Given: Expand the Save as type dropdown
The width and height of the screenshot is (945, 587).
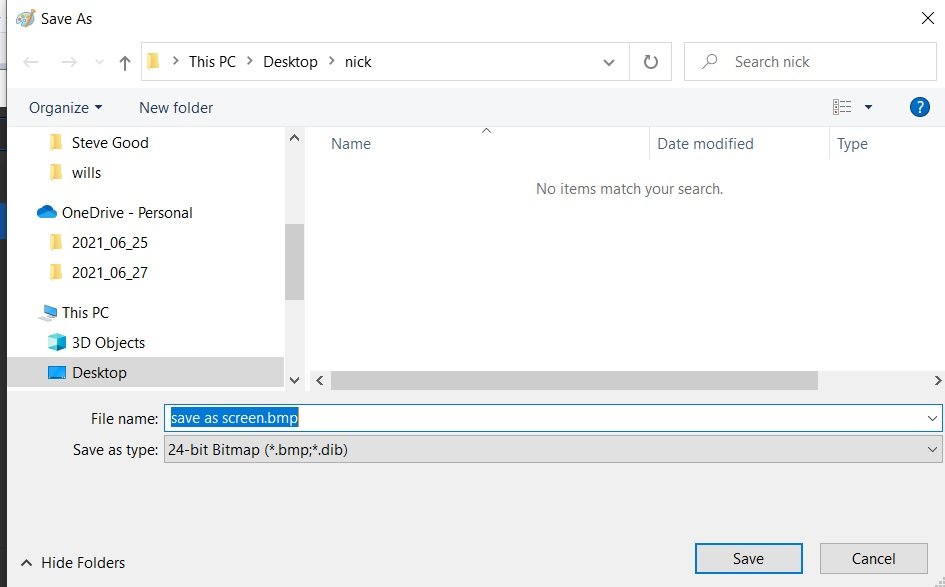Looking at the screenshot, I should (x=932, y=450).
